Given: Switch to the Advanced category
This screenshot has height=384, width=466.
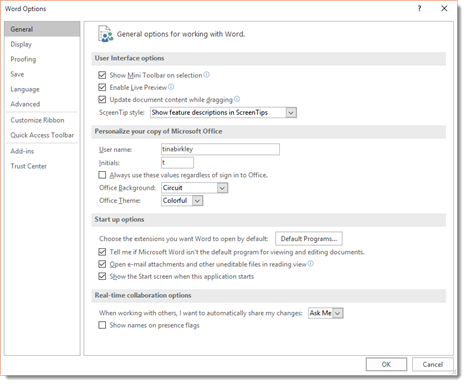Looking at the screenshot, I should pyautogui.click(x=42, y=104).
